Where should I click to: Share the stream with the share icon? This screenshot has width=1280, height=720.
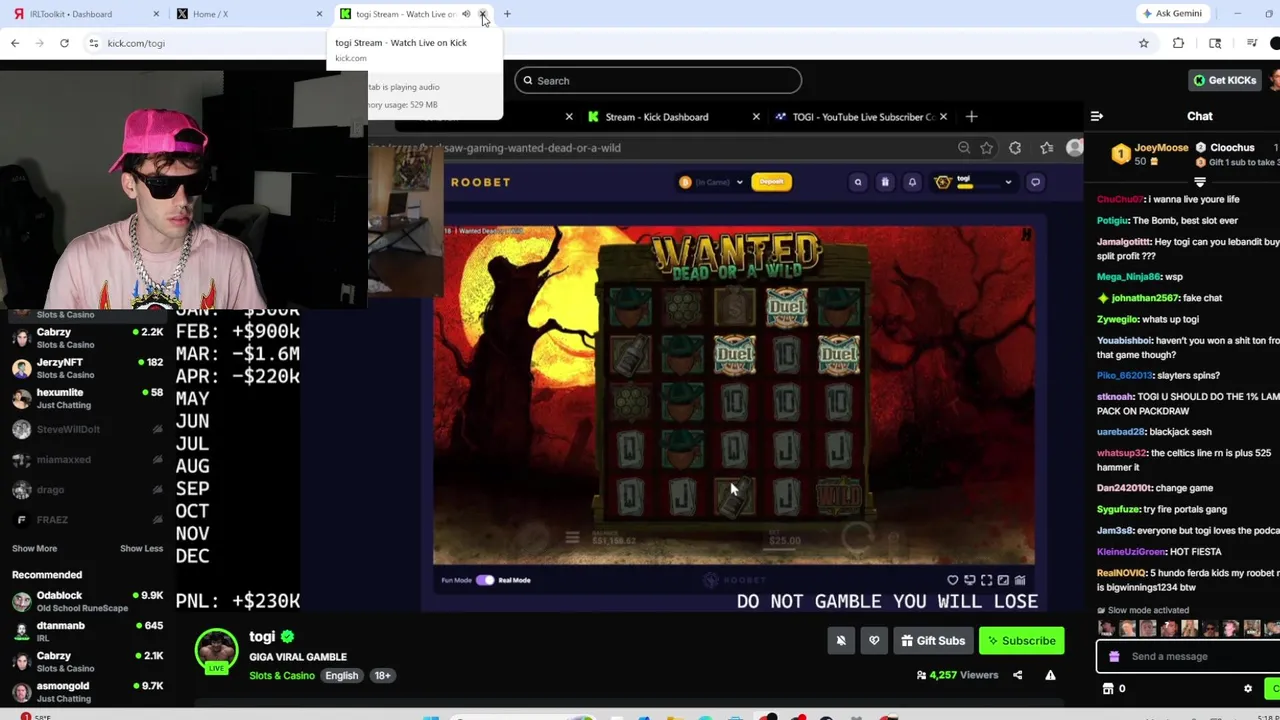click(x=1018, y=675)
